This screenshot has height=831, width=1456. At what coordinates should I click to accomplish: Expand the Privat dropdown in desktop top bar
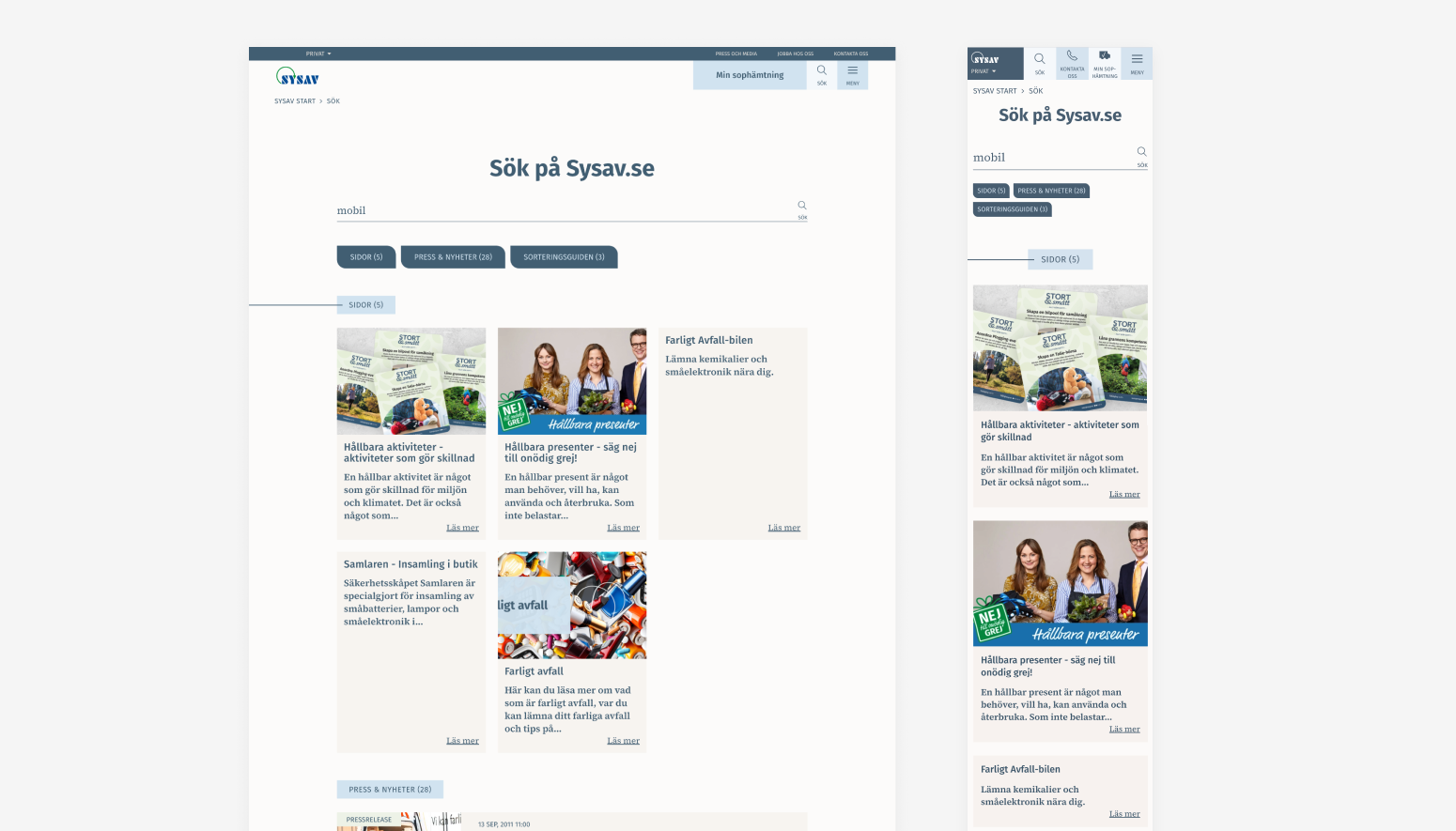point(318,54)
